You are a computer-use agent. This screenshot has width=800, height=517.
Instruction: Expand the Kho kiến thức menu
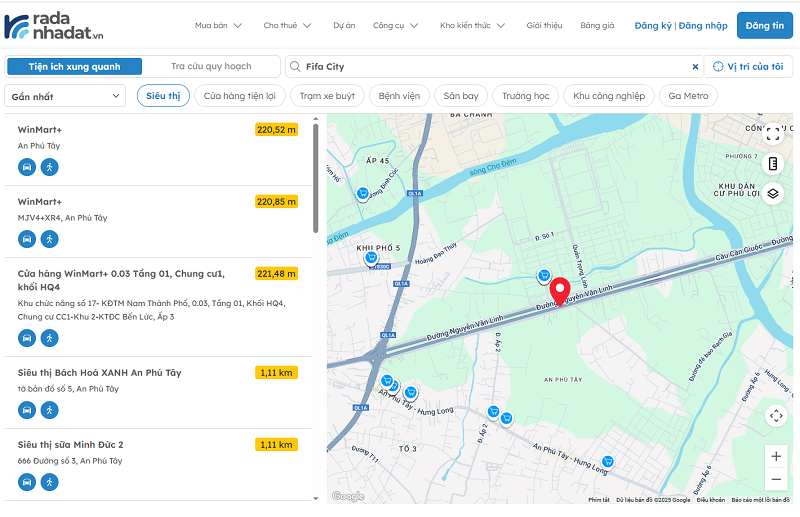point(472,26)
